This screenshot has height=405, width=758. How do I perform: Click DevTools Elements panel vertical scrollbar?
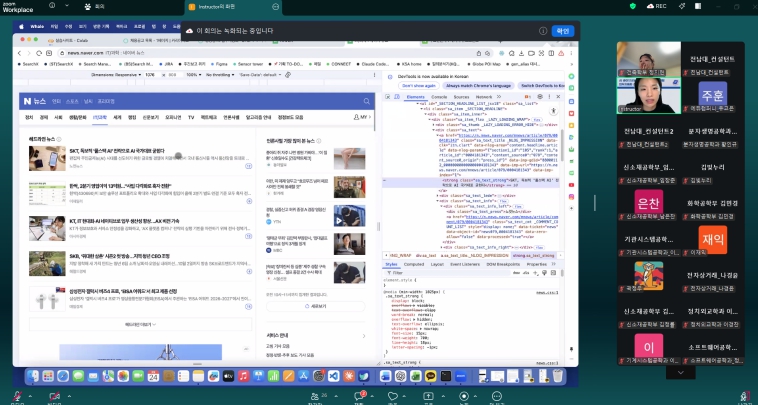pyautogui.click(x=562, y=145)
